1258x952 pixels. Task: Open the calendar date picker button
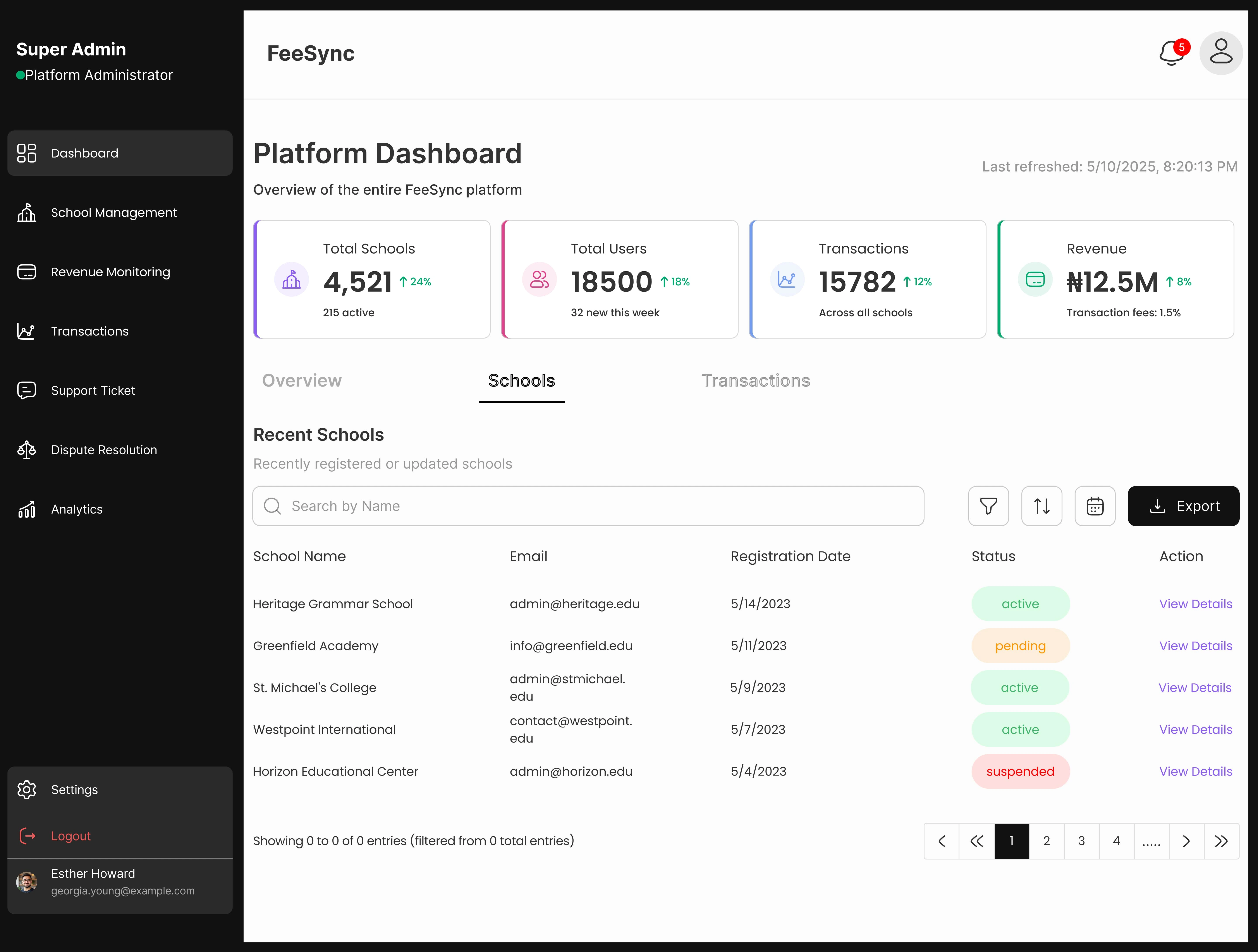(1095, 506)
